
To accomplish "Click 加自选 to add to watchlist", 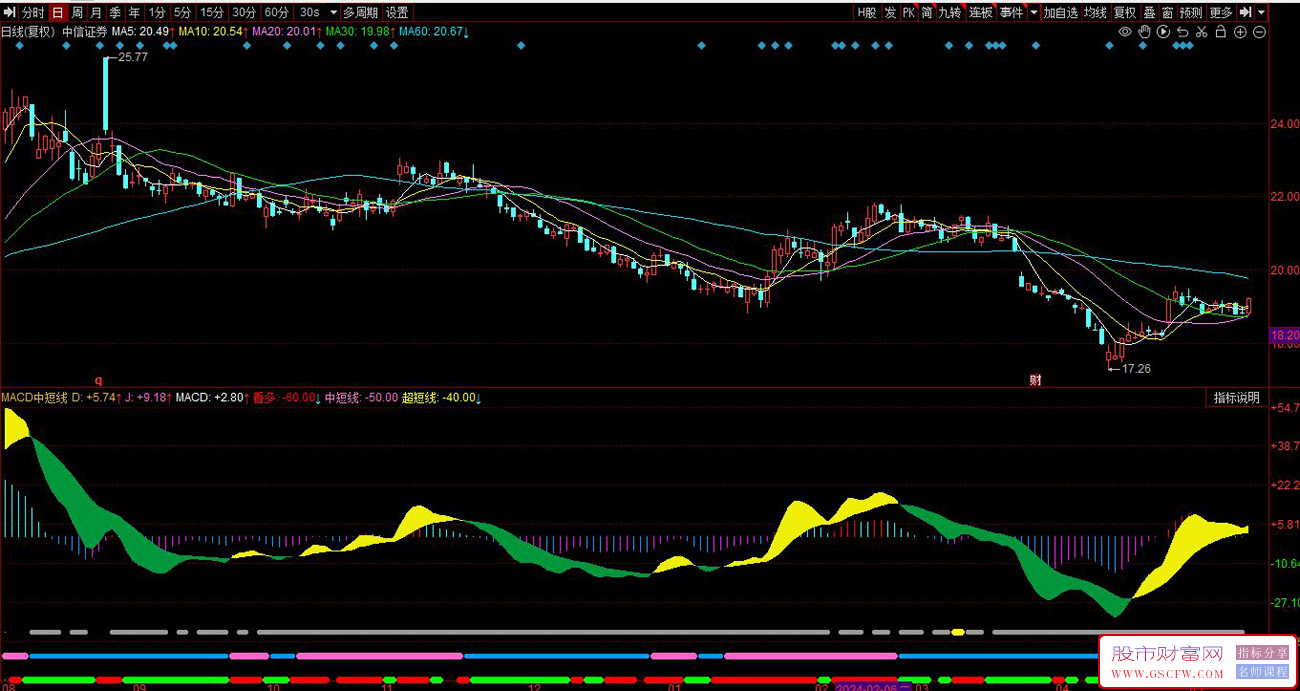I will (1061, 12).
